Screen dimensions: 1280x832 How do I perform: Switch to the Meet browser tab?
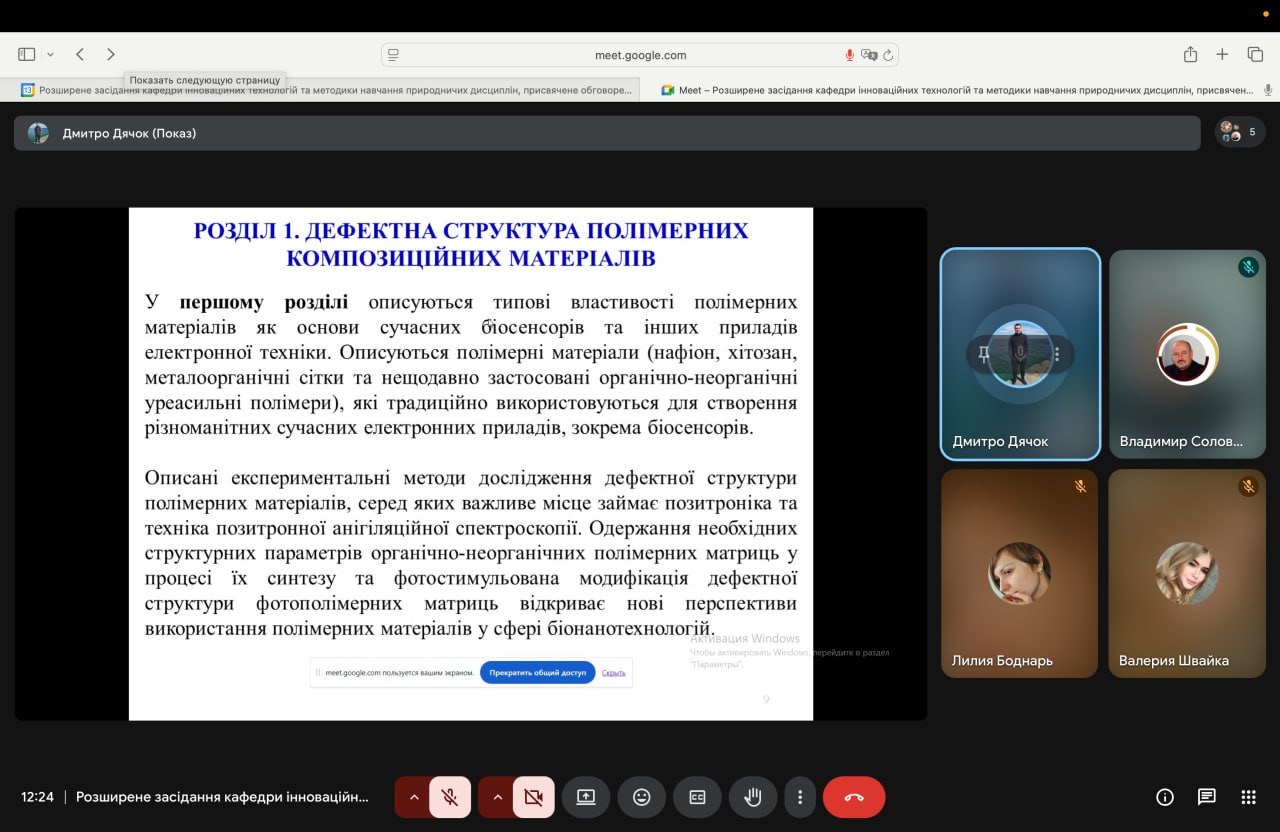[x=958, y=90]
